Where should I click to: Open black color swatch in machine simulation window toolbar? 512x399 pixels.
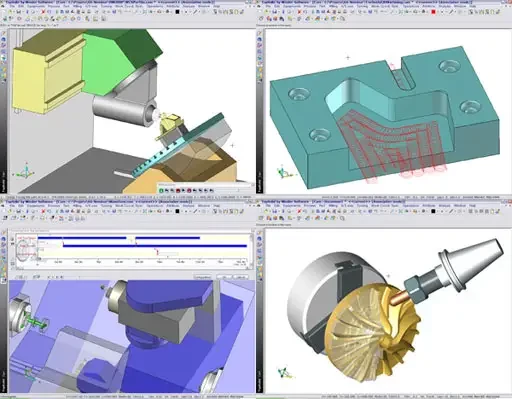tap(177, 12)
